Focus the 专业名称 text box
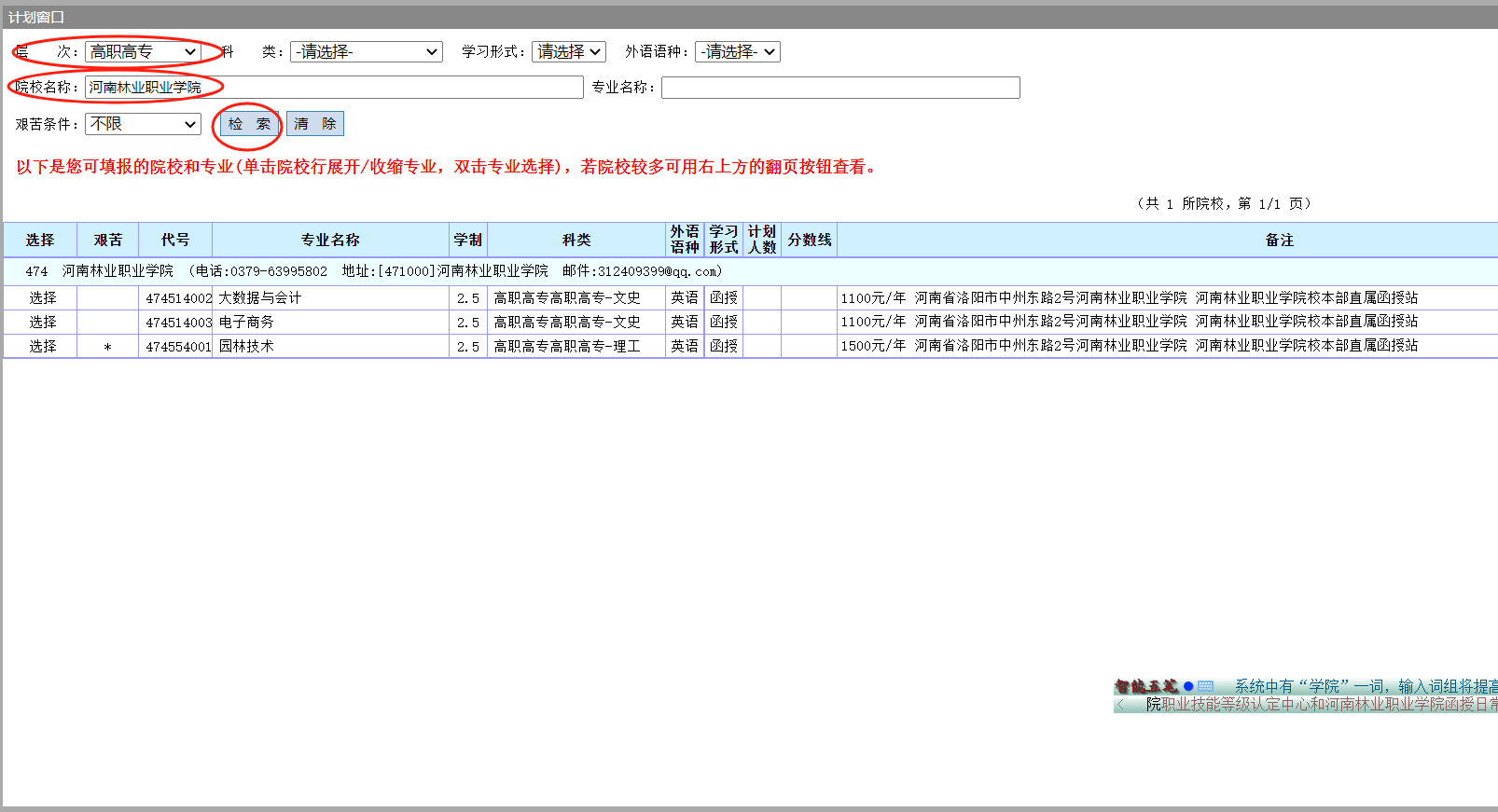Image resolution: width=1498 pixels, height=812 pixels. [839, 88]
